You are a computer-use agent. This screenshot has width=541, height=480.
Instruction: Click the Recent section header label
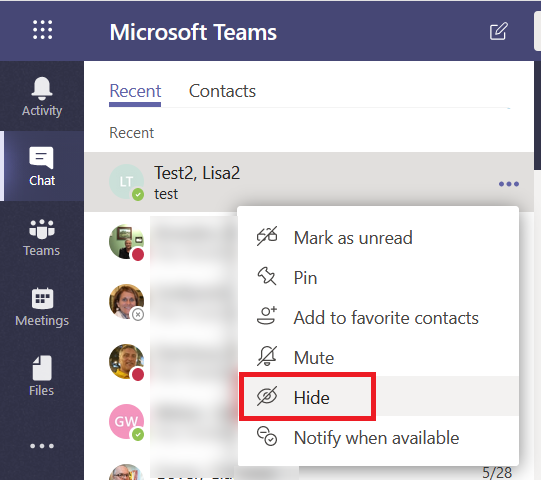pos(131,133)
